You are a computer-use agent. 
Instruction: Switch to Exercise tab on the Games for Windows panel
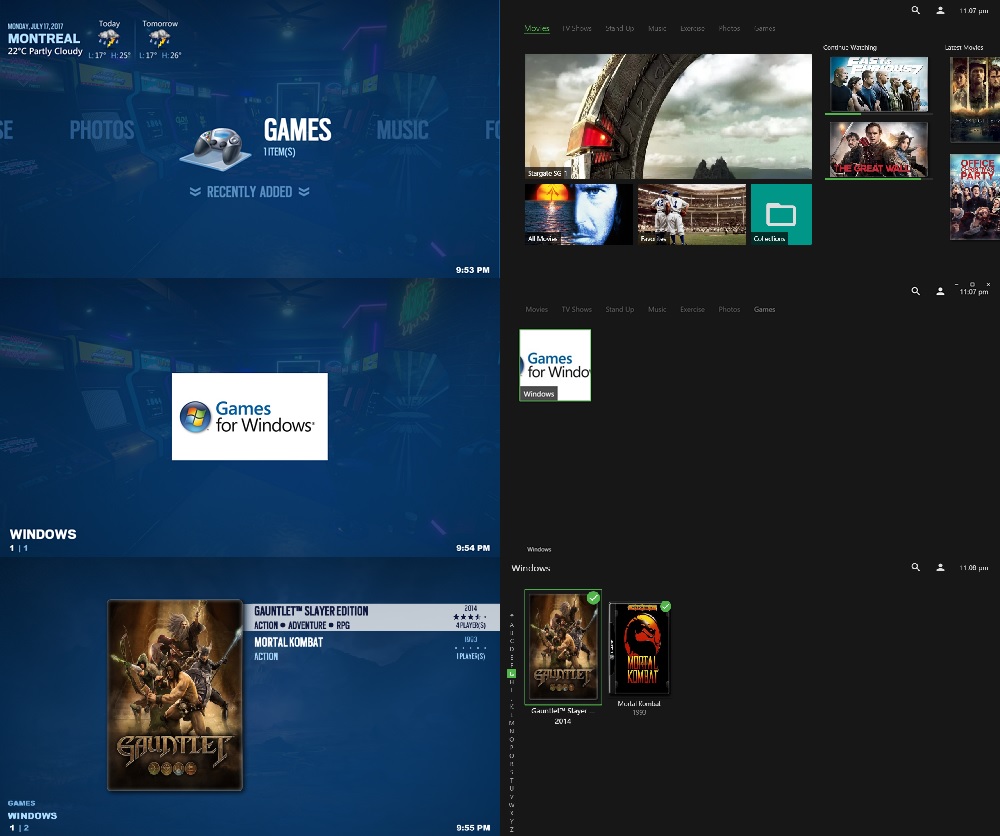[692, 309]
